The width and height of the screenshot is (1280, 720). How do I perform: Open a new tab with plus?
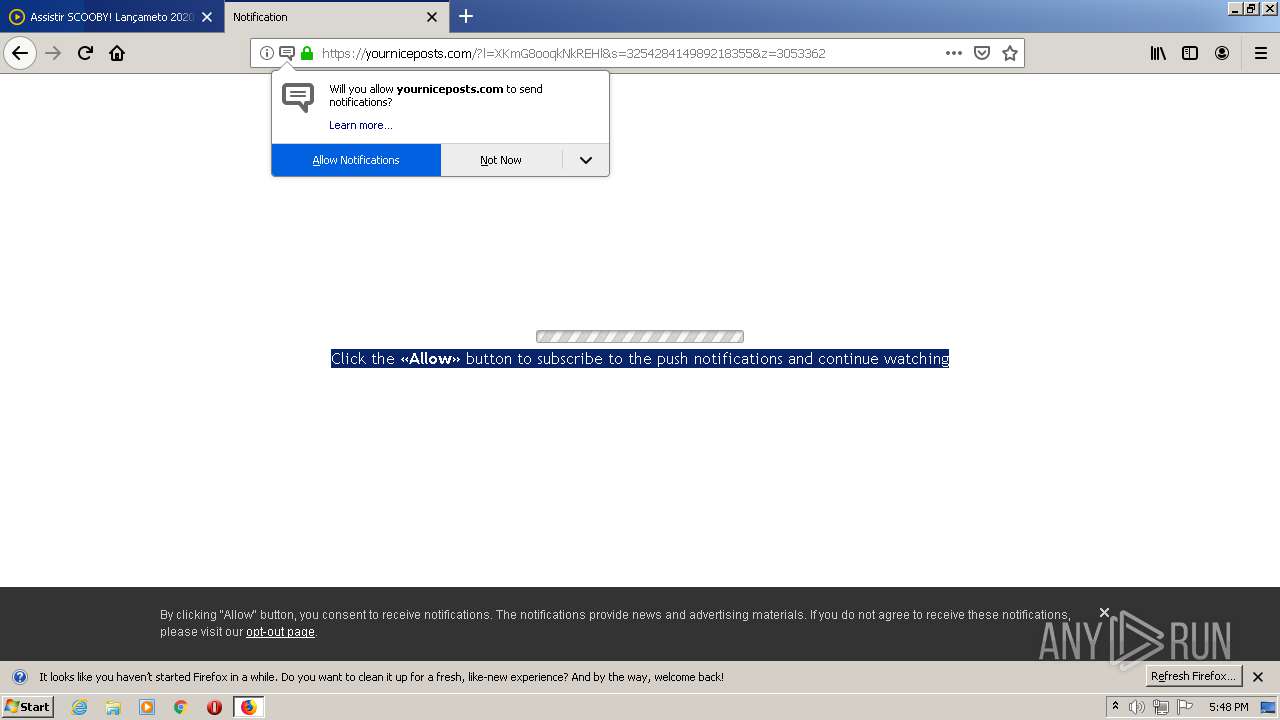pos(466,16)
